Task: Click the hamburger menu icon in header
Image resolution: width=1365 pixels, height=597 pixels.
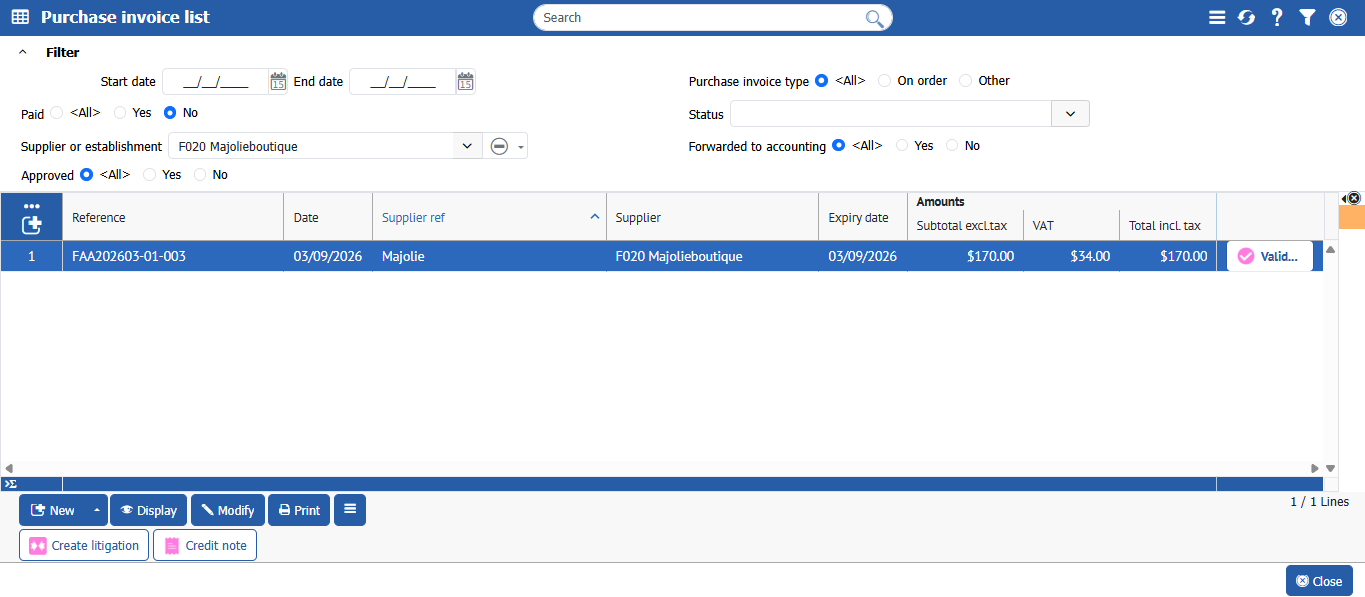Action: point(1217,17)
